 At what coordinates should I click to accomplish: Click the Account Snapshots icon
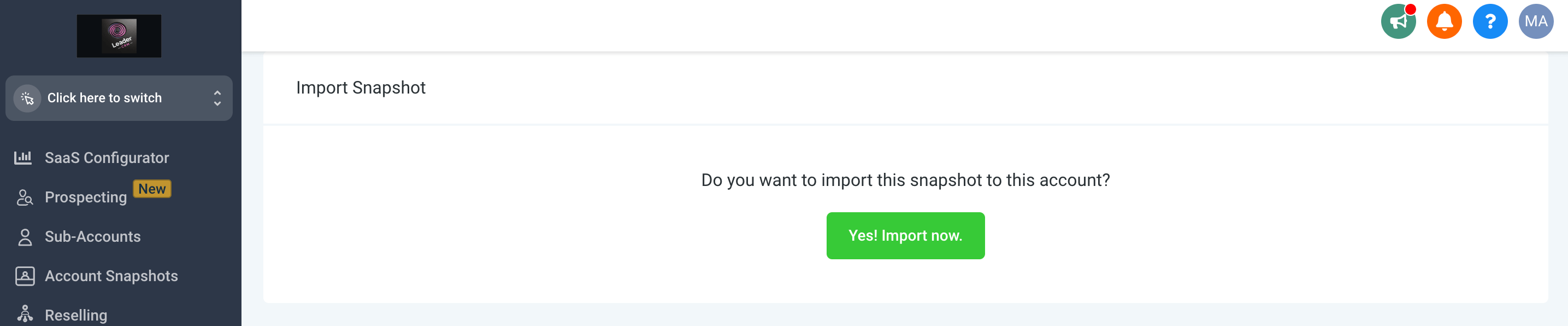click(x=25, y=276)
